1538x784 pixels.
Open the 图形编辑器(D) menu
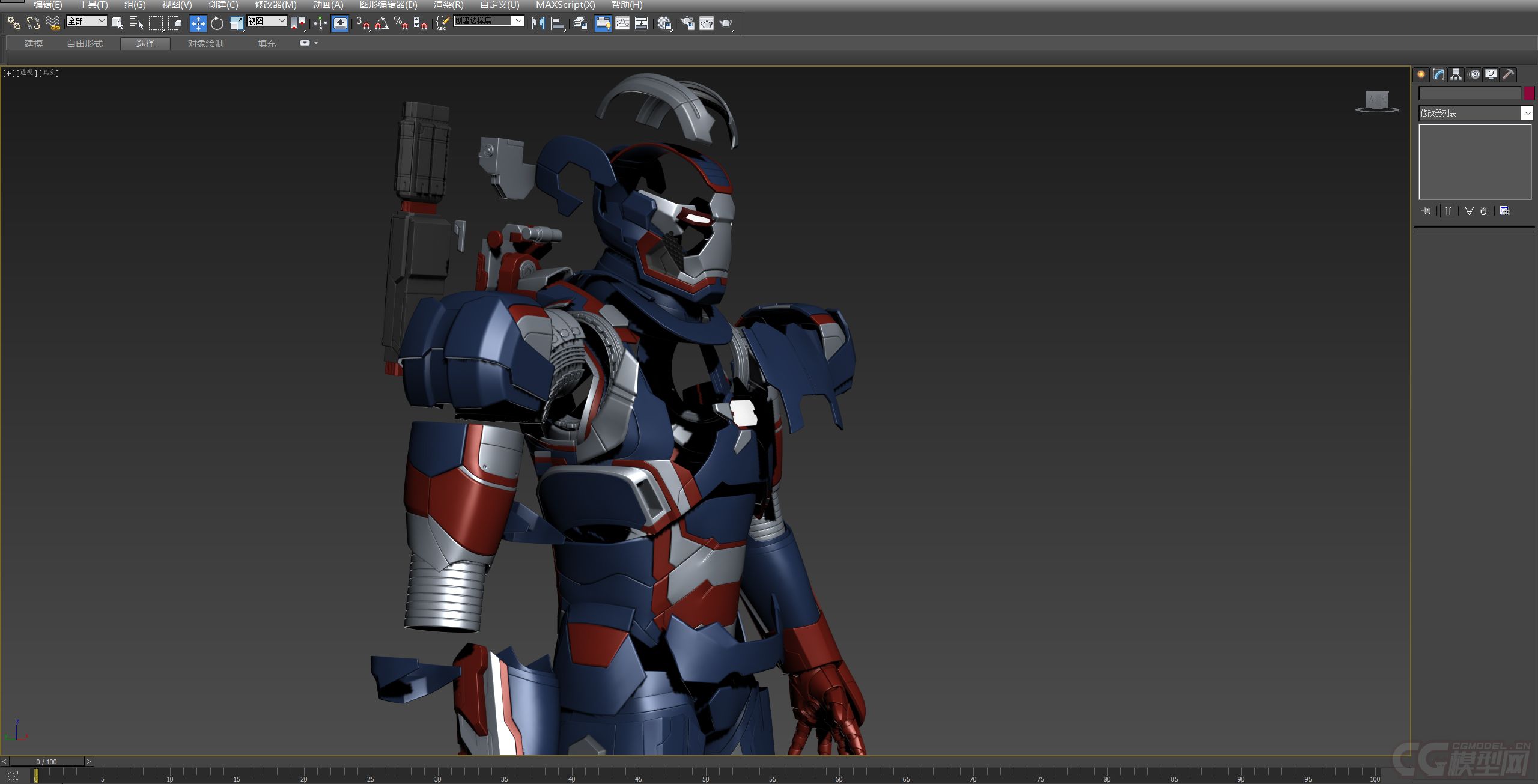[x=388, y=5]
